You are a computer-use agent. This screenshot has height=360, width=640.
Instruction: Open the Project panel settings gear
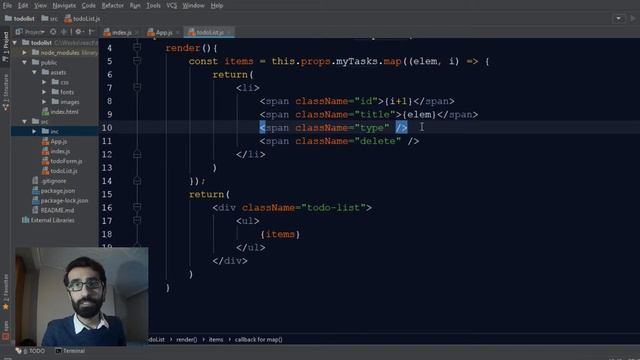pos(78,31)
